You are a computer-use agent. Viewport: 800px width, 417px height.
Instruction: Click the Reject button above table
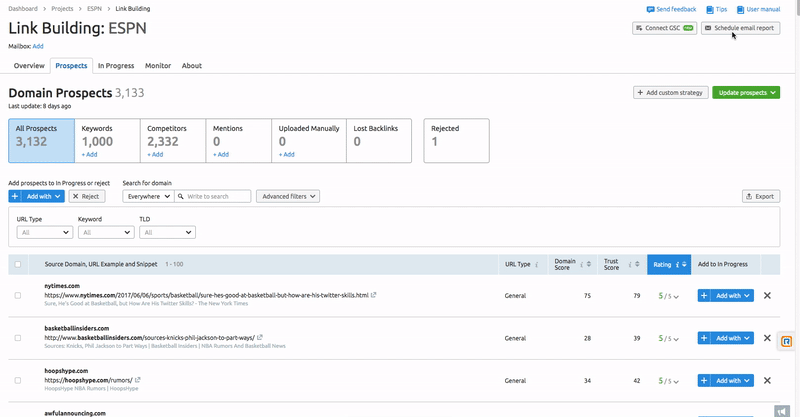(x=87, y=196)
